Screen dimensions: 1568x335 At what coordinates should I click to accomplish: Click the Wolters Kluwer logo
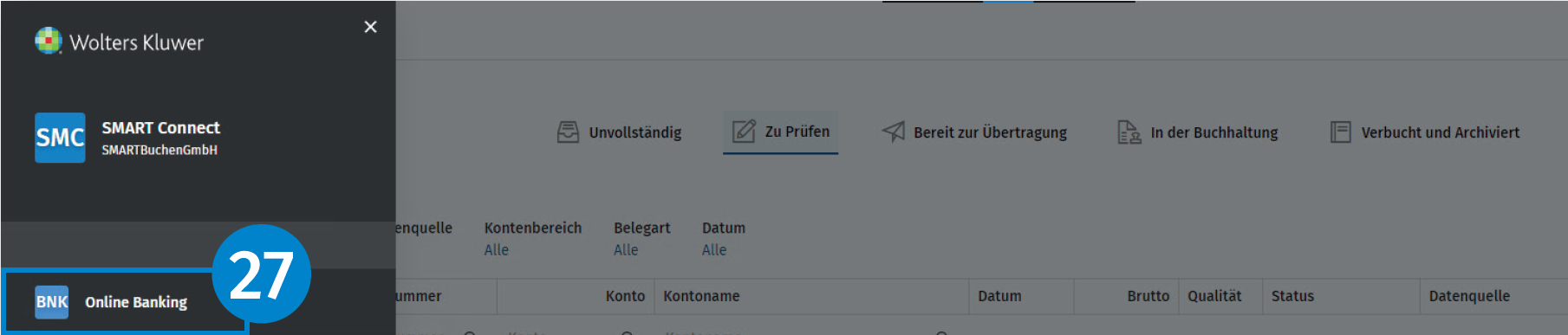click(x=119, y=42)
